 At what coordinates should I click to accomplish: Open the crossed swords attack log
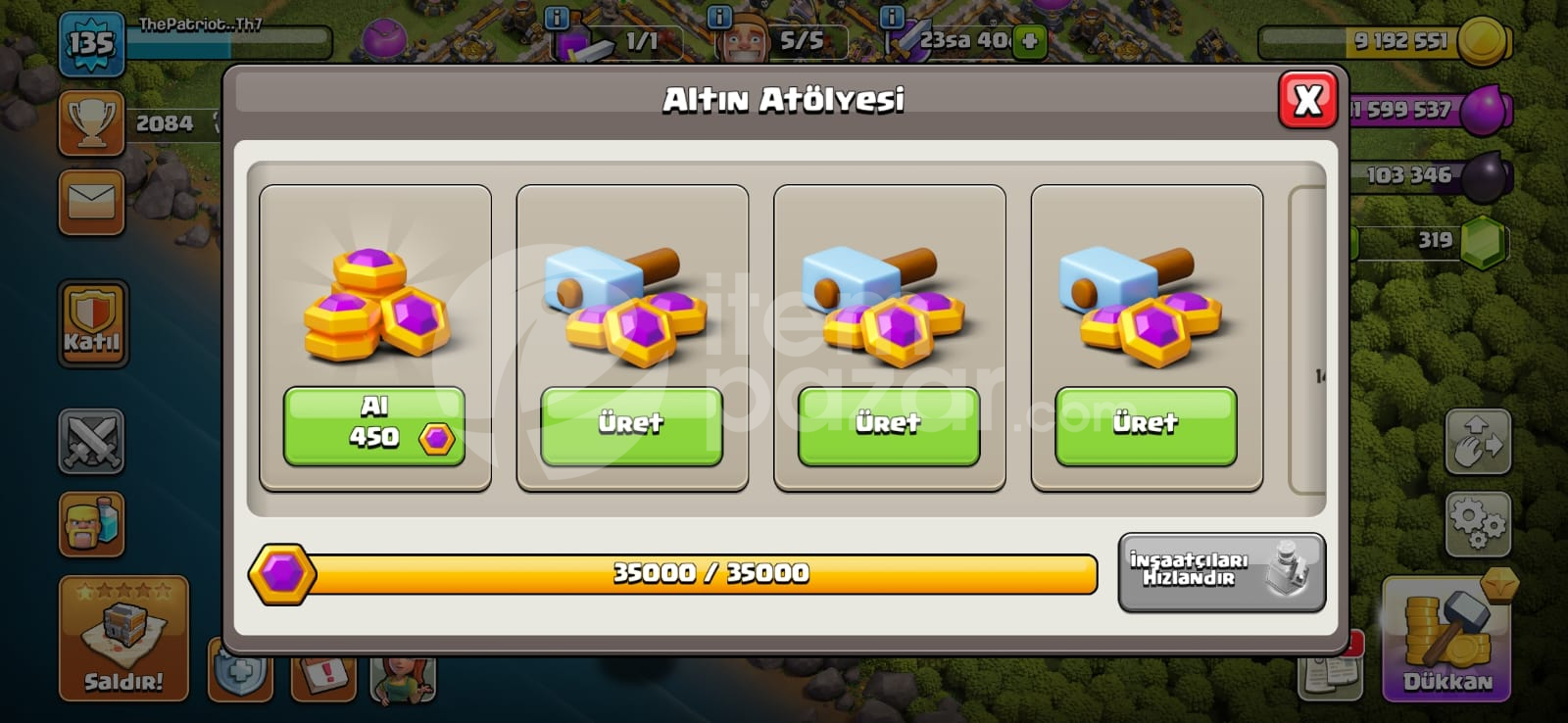(x=91, y=442)
